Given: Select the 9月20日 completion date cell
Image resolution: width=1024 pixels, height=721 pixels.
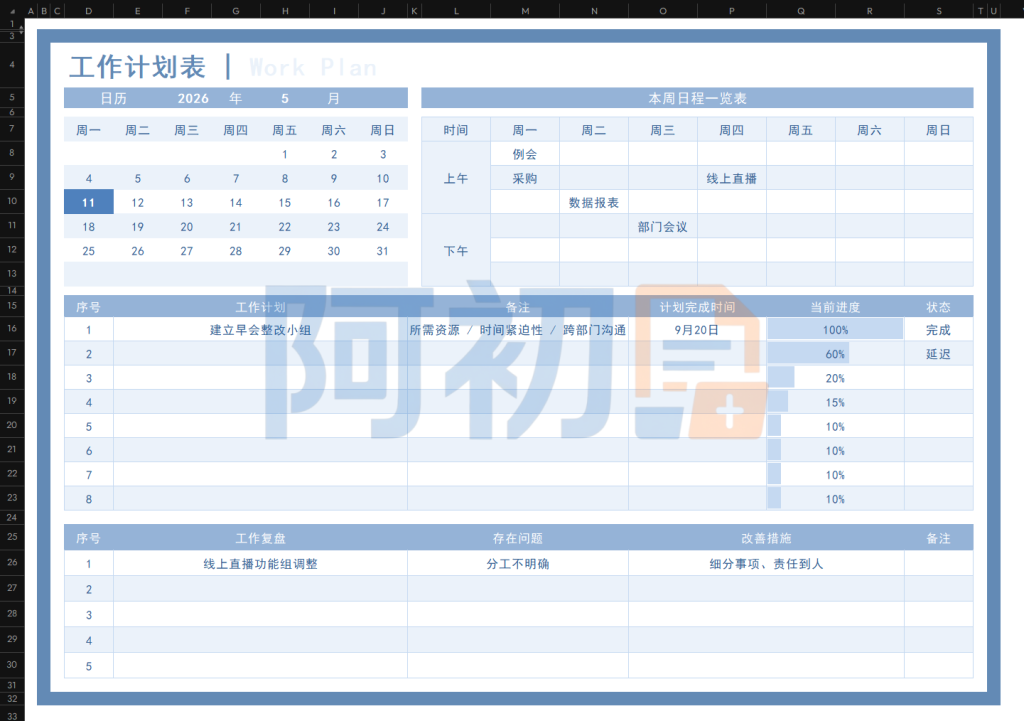Looking at the screenshot, I should click(697, 330).
